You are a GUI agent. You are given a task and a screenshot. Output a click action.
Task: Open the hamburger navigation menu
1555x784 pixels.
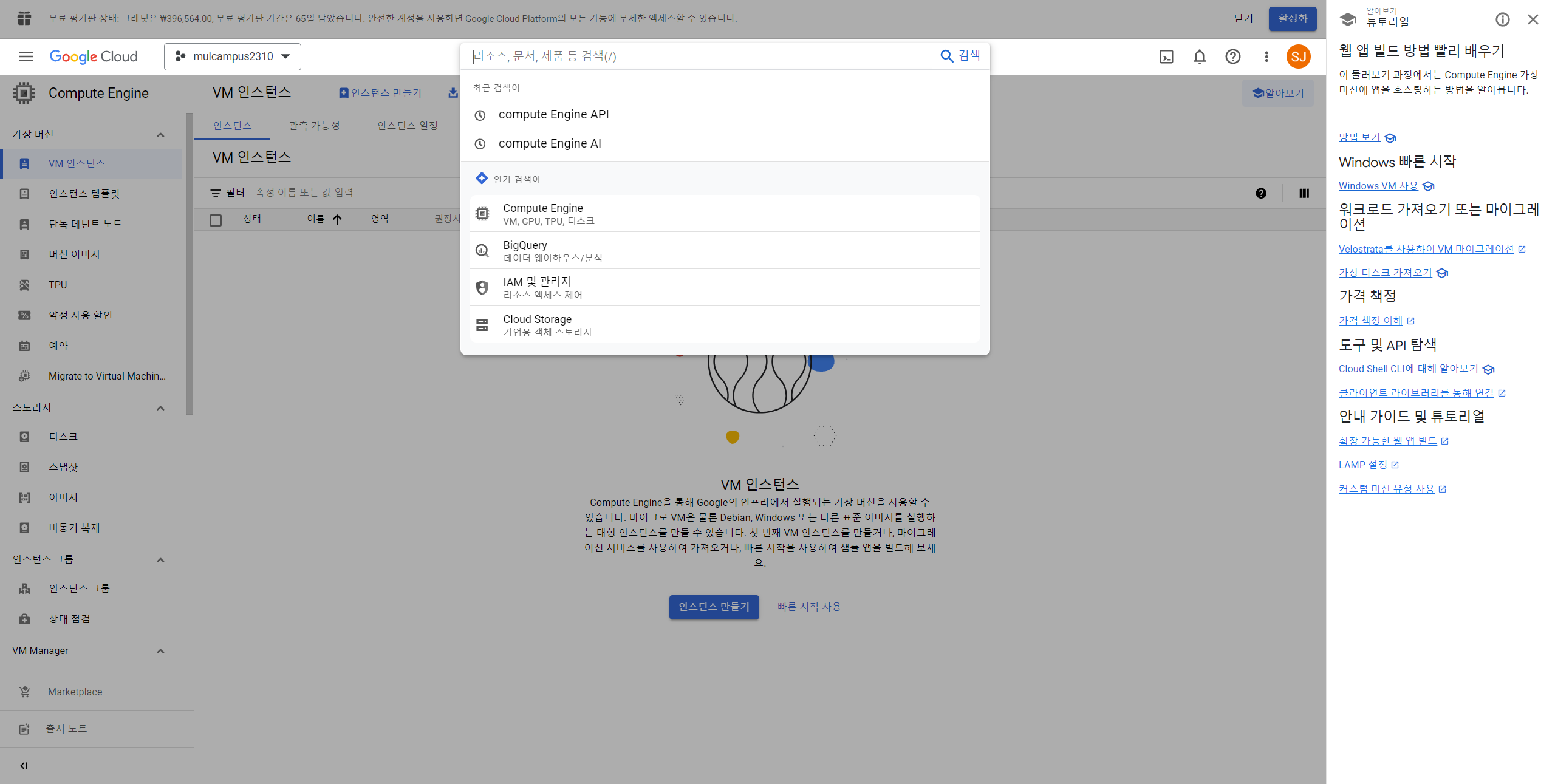pyautogui.click(x=26, y=56)
